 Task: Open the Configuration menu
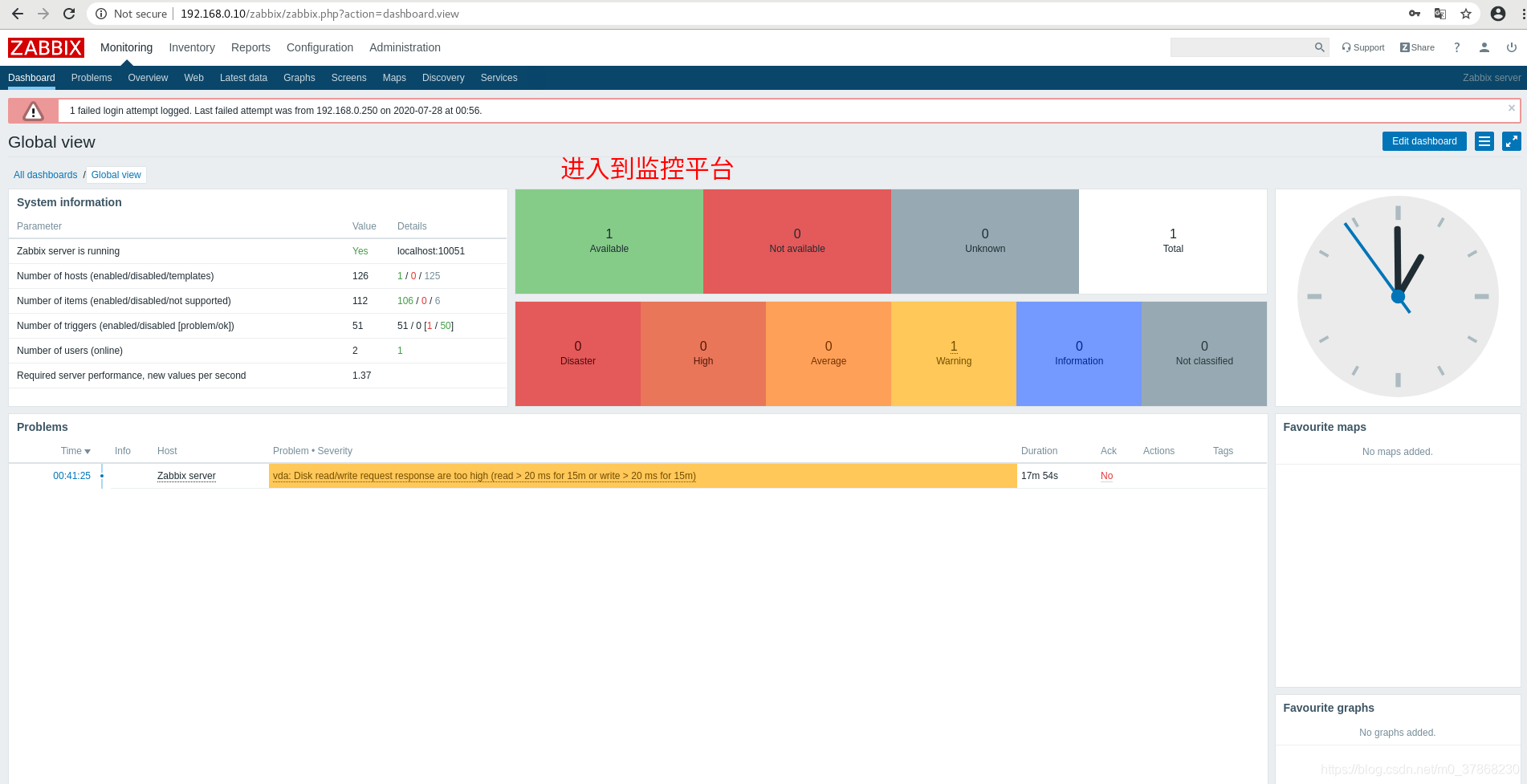point(320,47)
